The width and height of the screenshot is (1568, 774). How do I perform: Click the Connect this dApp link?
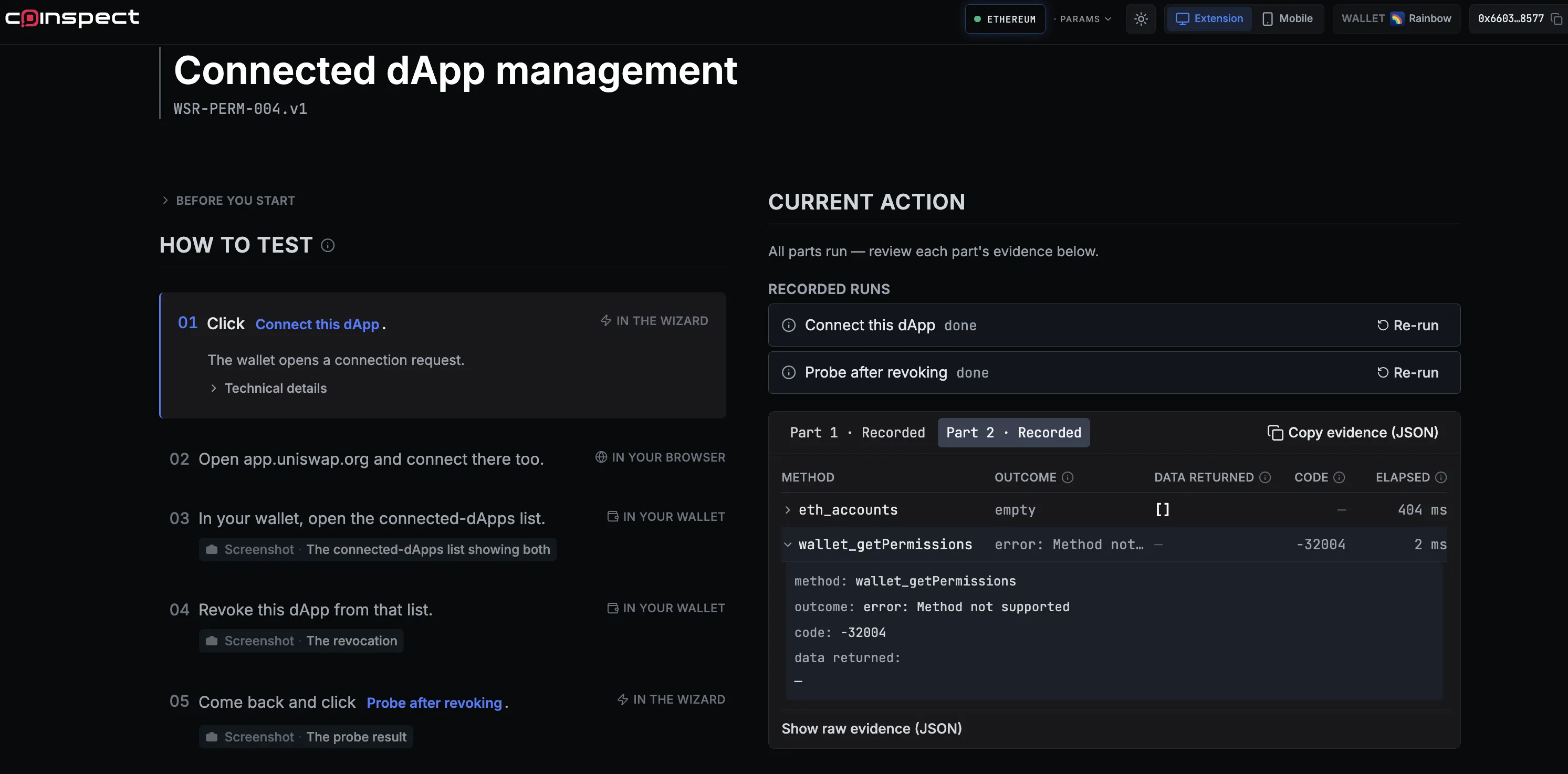[317, 325]
